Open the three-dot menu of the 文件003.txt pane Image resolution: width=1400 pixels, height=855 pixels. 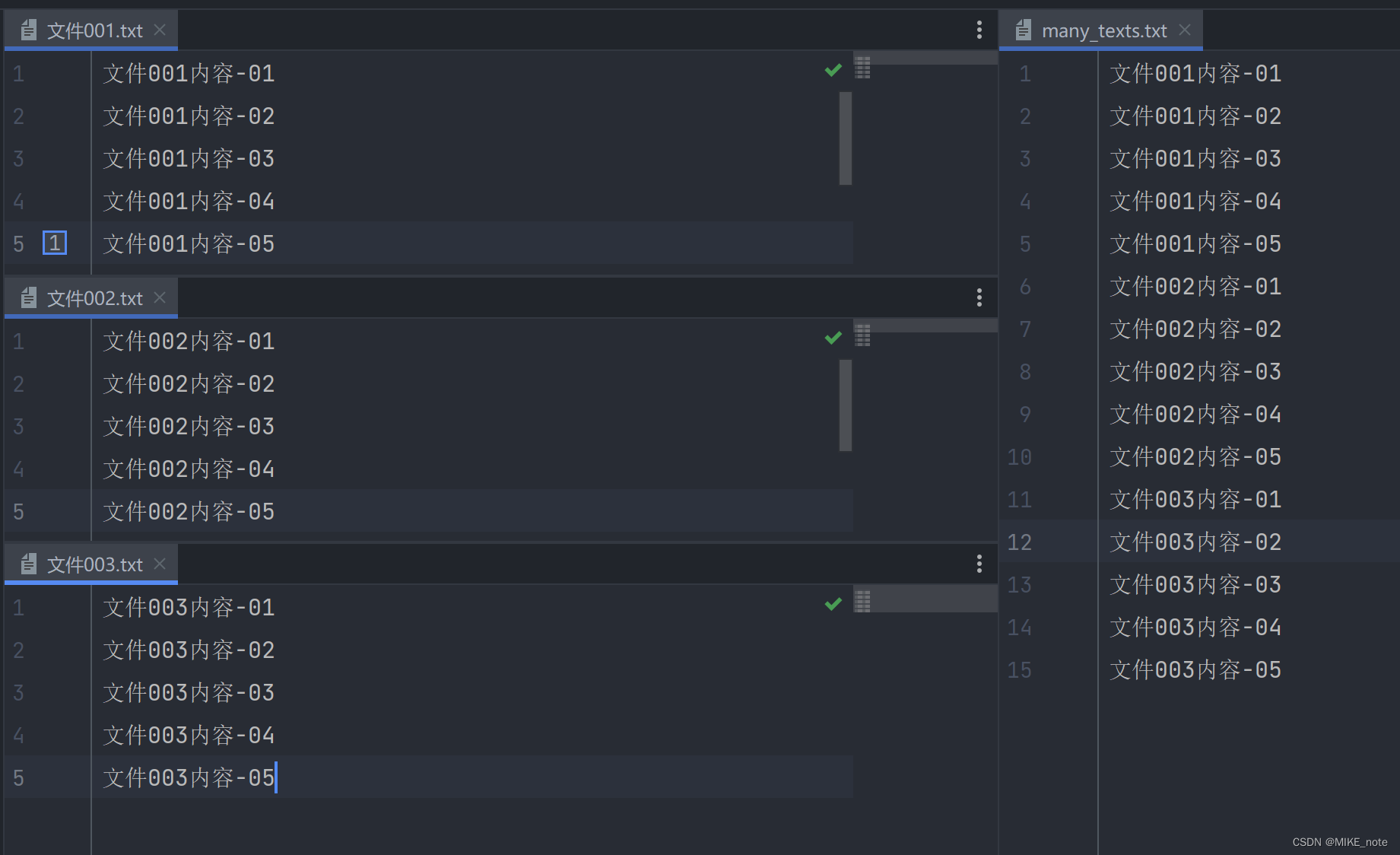[979, 564]
